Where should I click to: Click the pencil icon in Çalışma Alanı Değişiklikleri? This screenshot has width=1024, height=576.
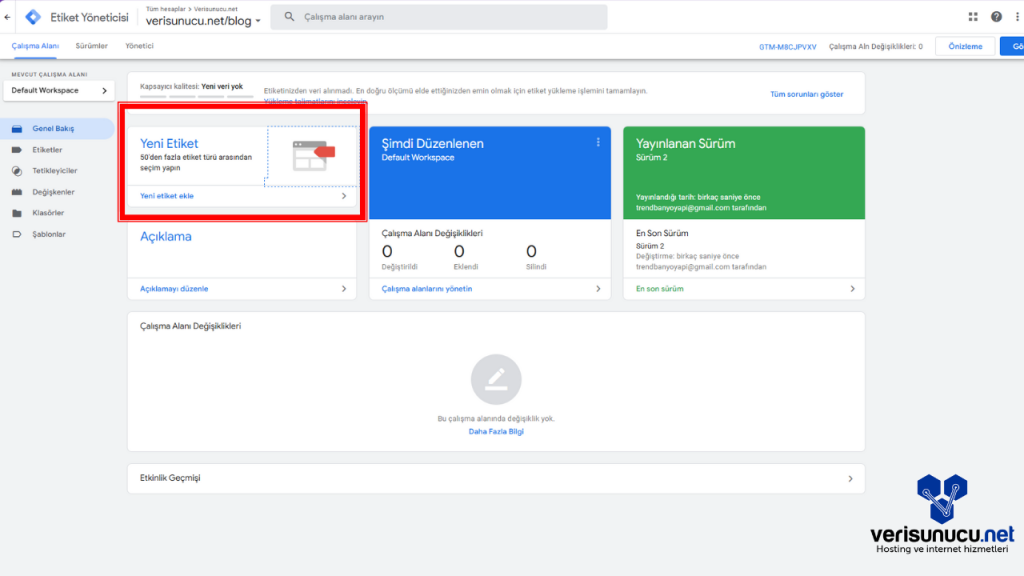tap(496, 379)
